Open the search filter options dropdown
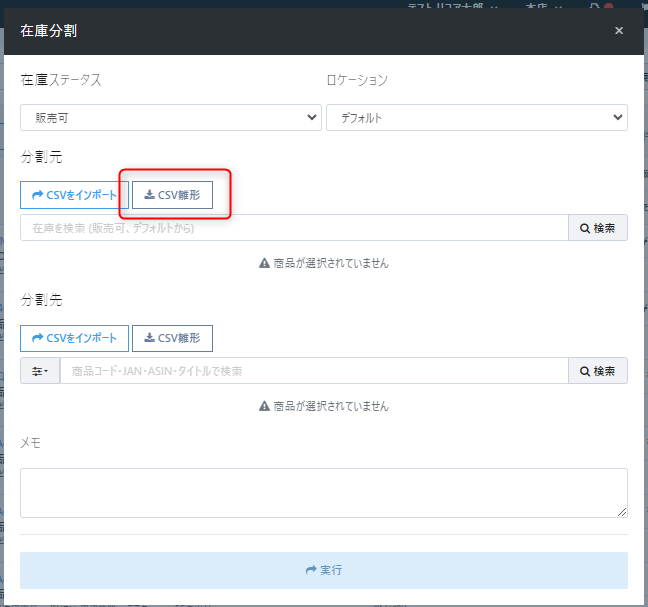 40,371
